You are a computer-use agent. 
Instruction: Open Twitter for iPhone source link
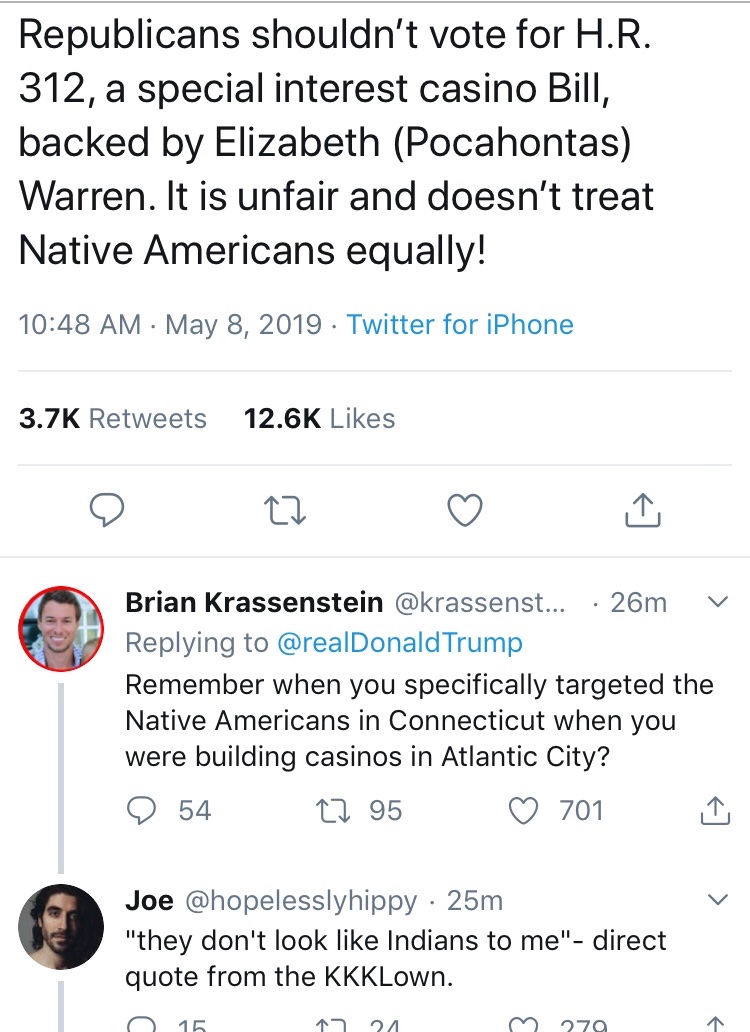[x=460, y=325]
